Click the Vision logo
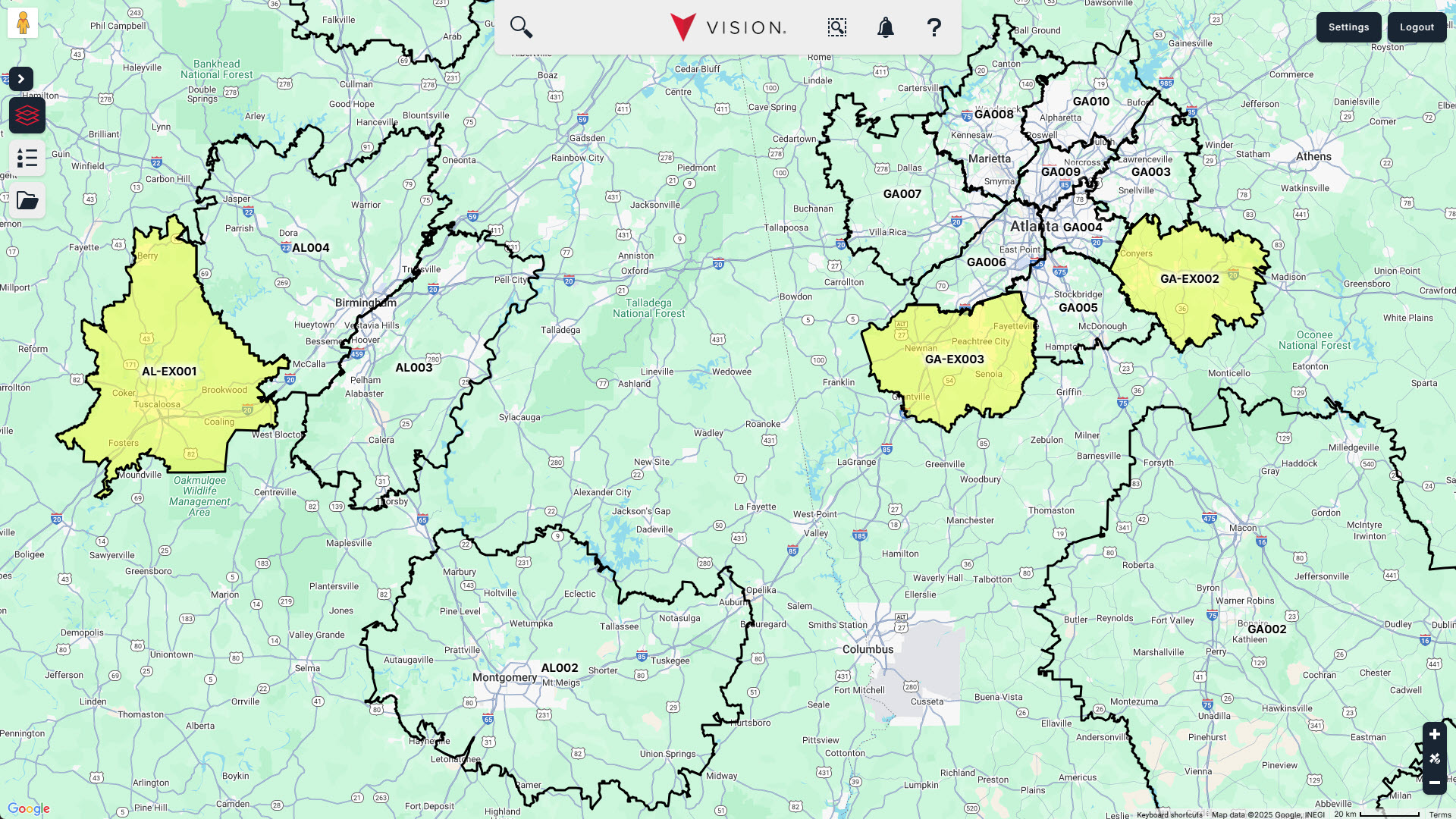1456x819 pixels. coord(728,27)
